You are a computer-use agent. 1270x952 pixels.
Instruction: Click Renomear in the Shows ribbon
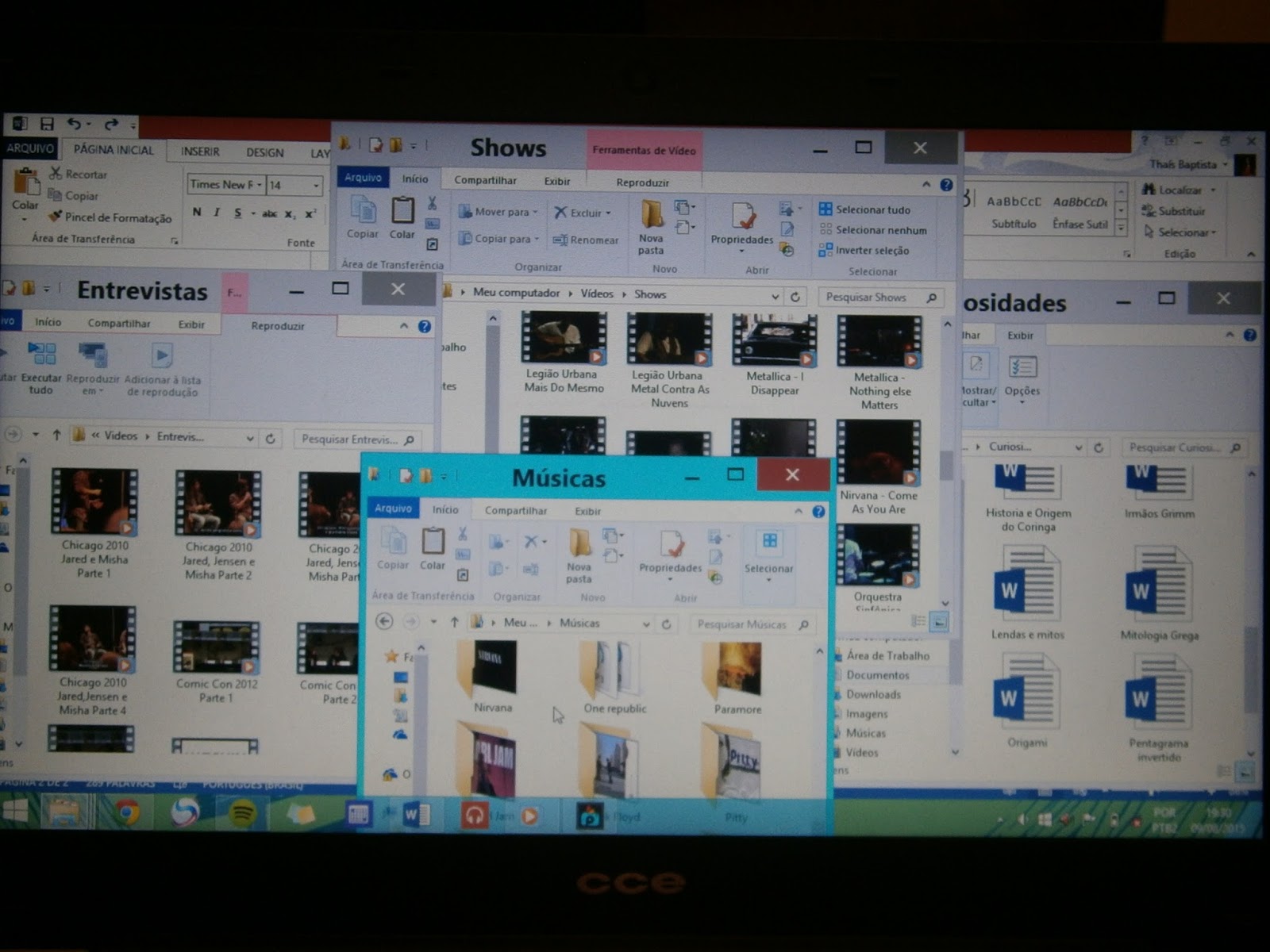[x=586, y=240]
